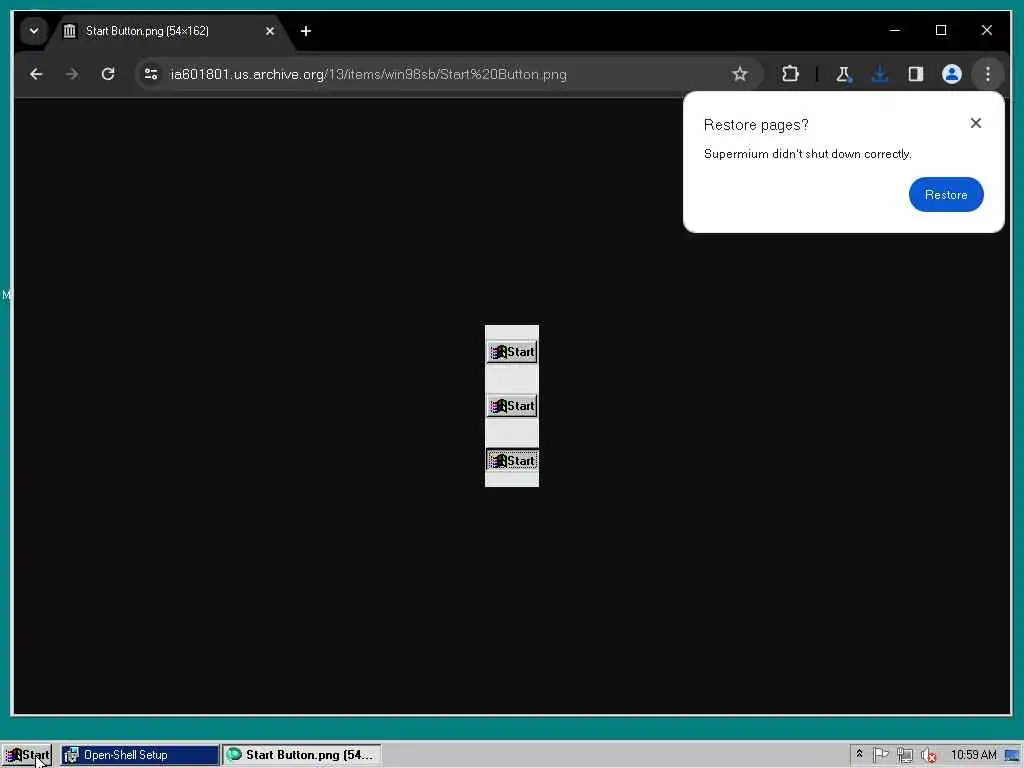Click the 10:59 AM taskbar clock
1024x768 pixels.
tap(973, 755)
